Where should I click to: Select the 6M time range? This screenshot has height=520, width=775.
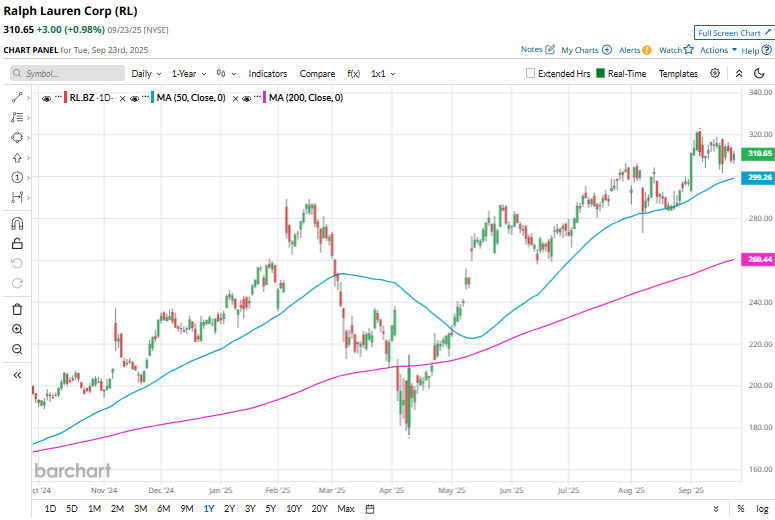tap(164, 509)
